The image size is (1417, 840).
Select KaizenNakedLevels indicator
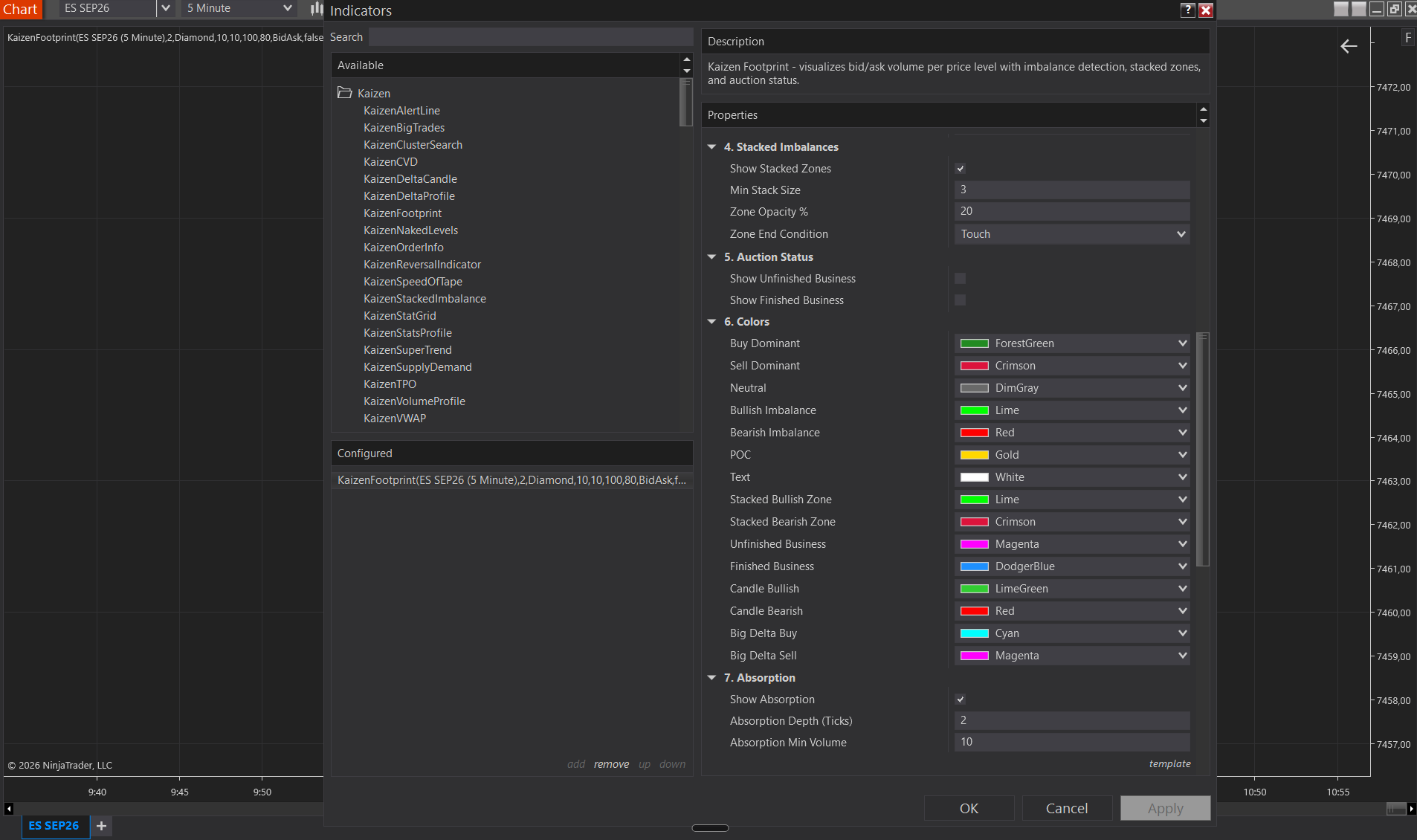tap(410, 230)
